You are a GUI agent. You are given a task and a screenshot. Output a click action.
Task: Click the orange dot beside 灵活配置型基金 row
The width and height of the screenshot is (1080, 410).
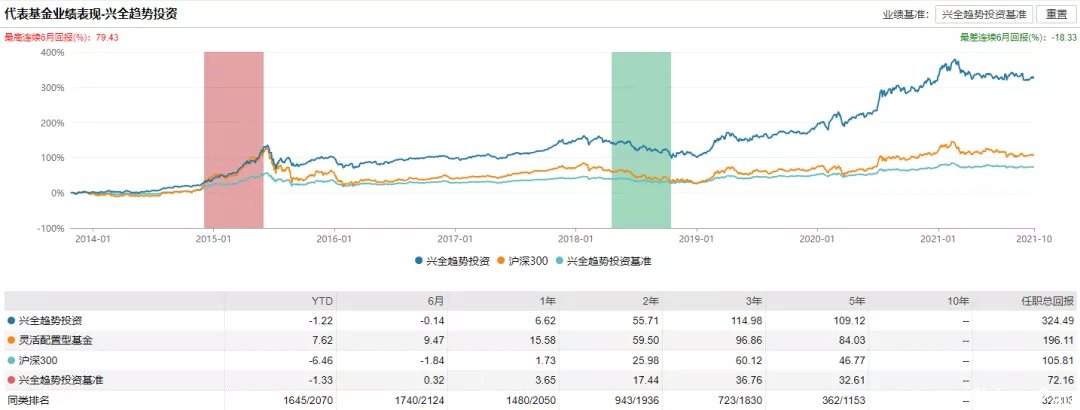(10, 340)
